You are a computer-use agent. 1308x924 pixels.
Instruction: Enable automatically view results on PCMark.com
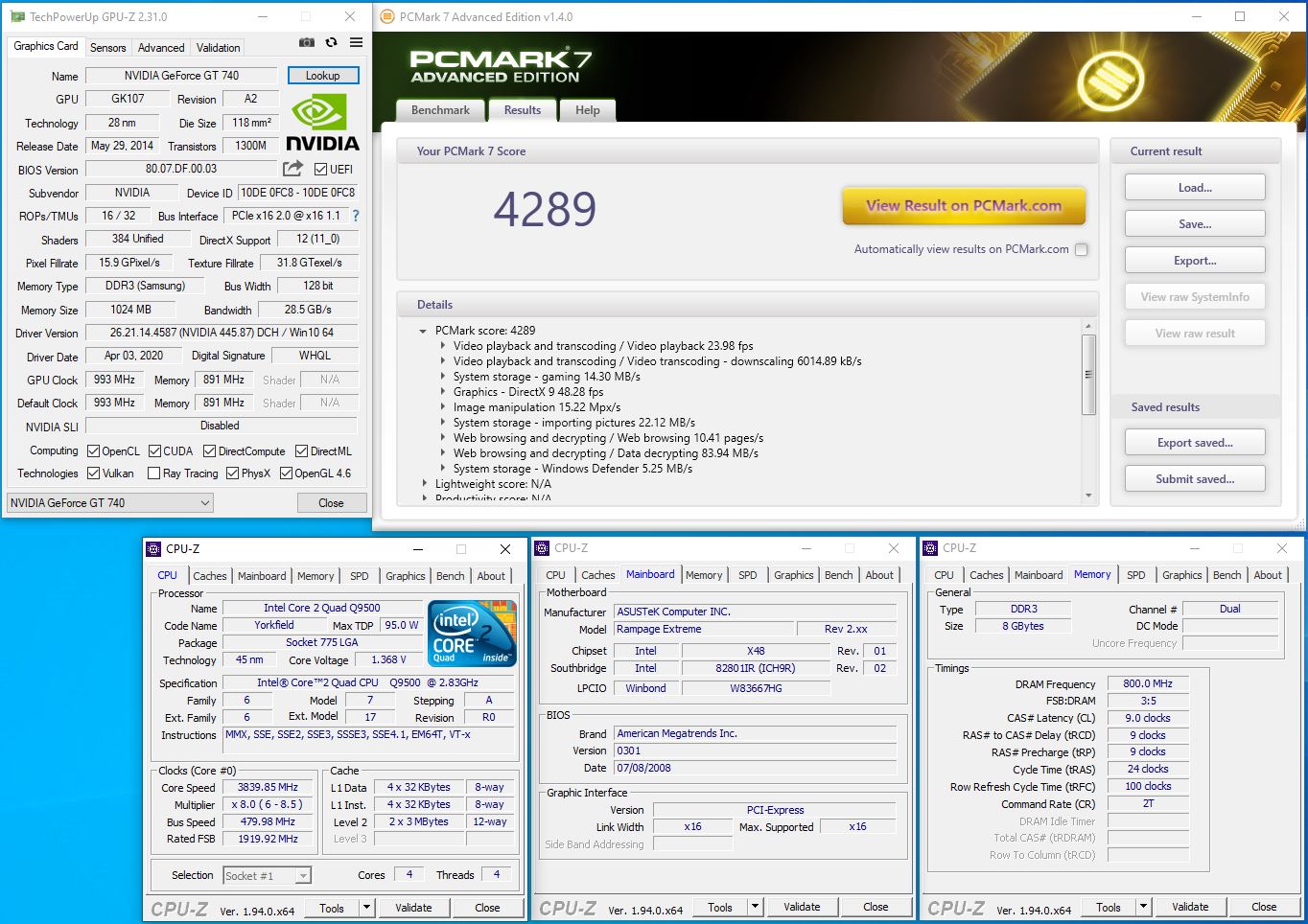coord(1082,249)
